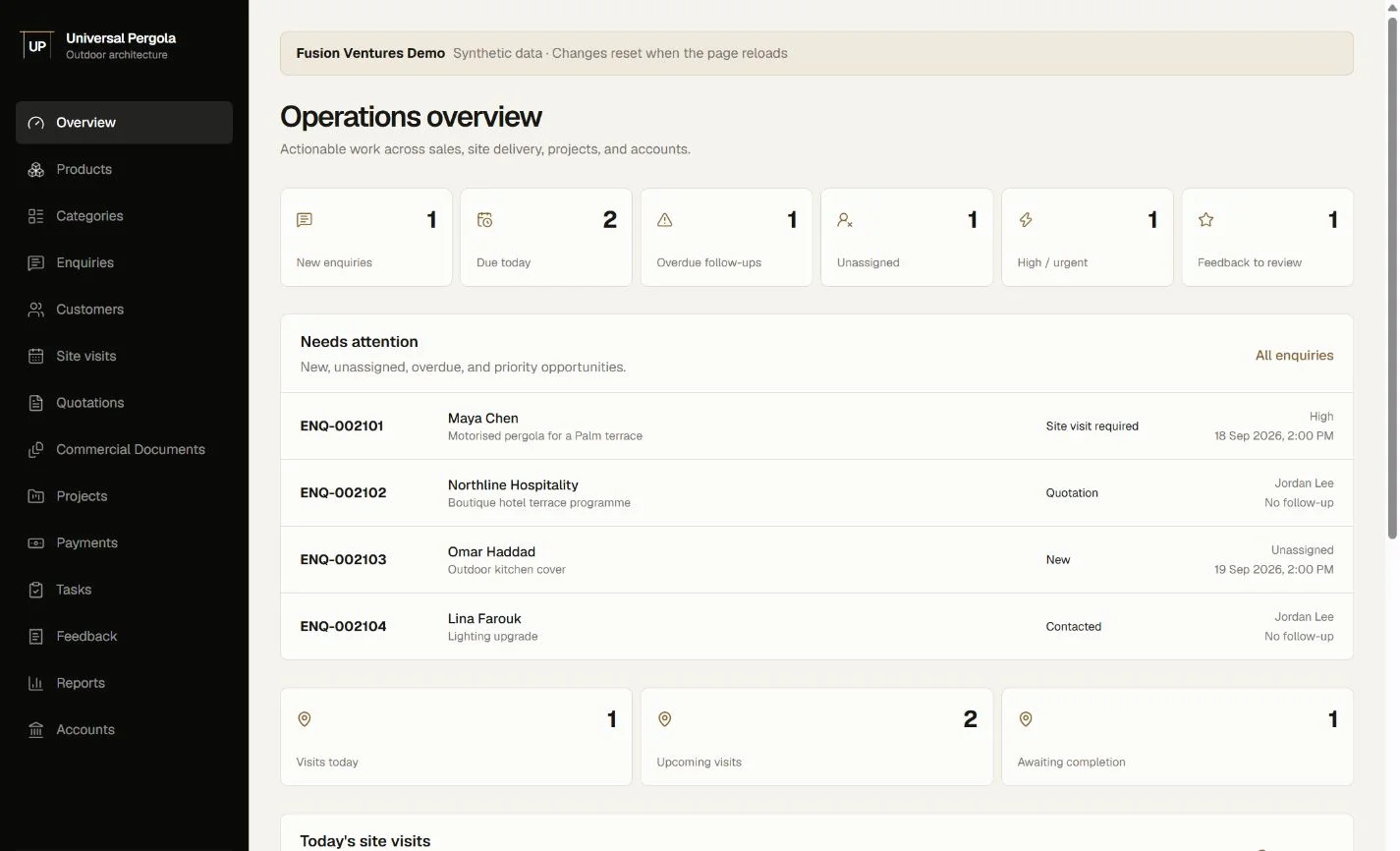Navigate to Reports in sidebar
Image resolution: width=1400 pixels, height=851 pixels.
(x=124, y=683)
